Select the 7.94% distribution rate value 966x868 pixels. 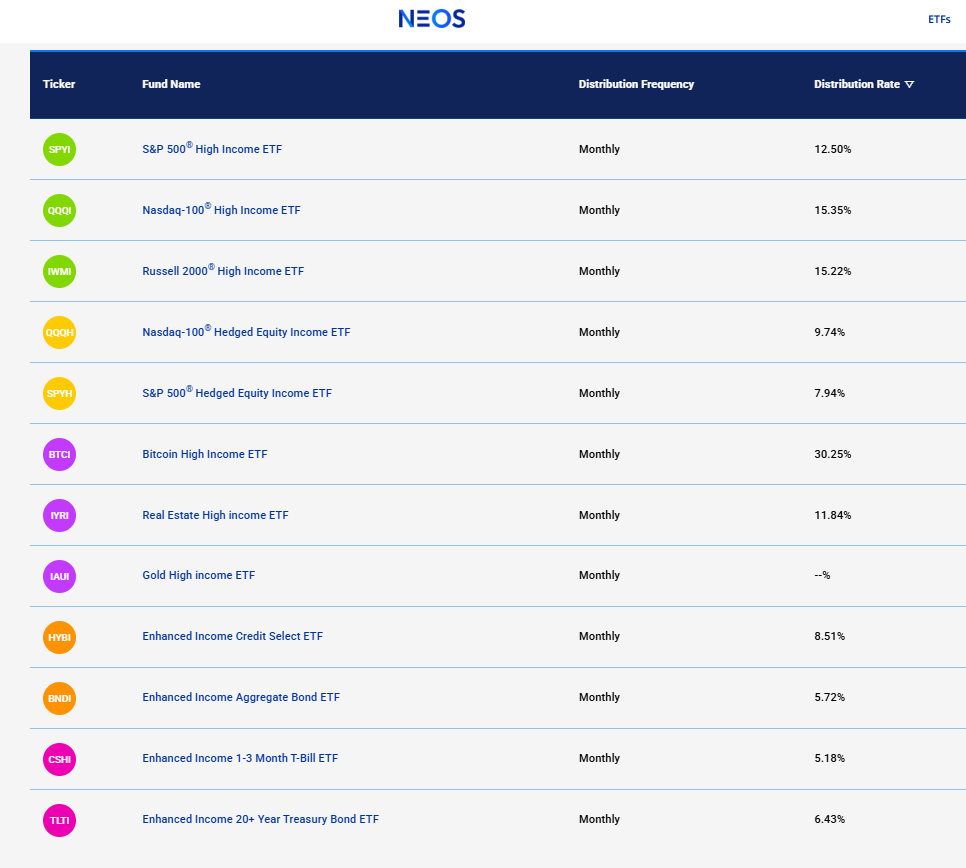coord(829,393)
